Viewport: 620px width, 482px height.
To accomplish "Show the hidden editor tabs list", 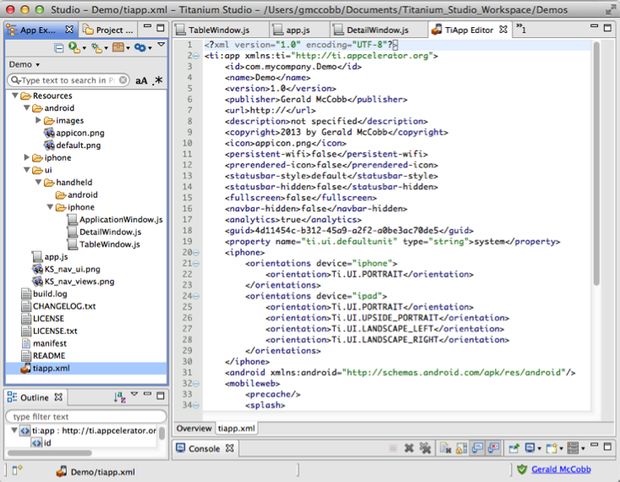I will pos(522,29).
